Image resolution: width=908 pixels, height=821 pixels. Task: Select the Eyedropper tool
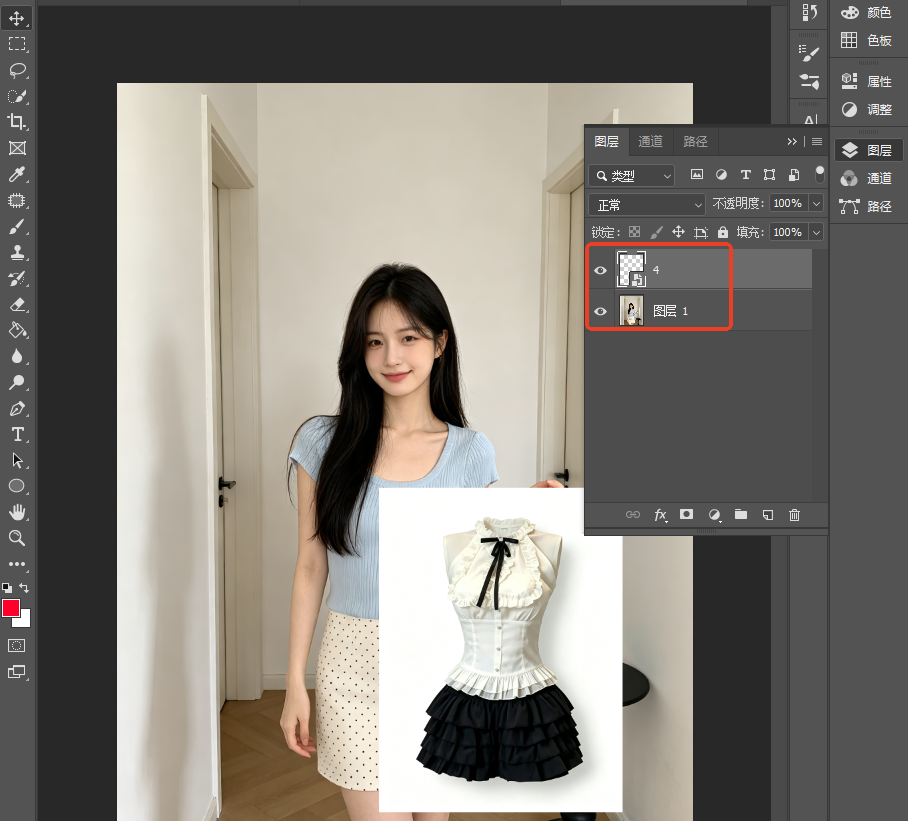pyautogui.click(x=17, y=174)
